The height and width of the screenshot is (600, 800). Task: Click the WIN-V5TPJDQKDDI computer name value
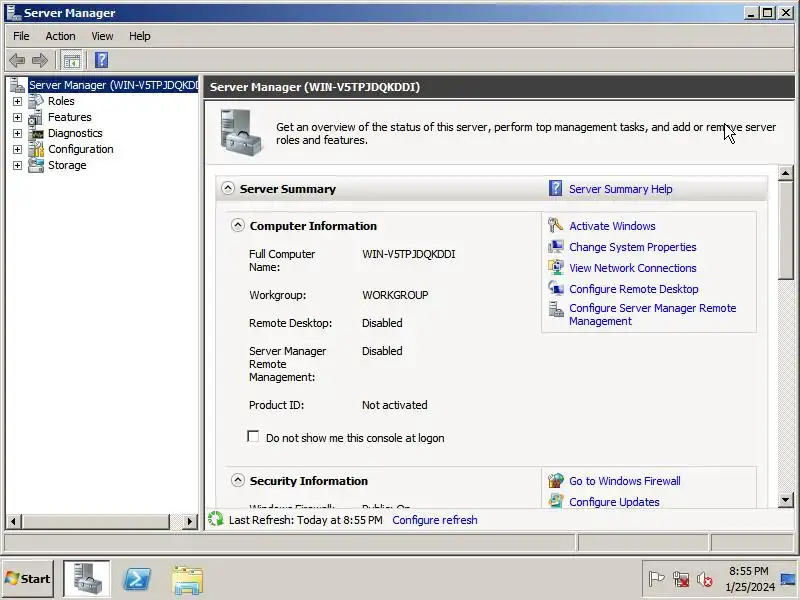[409, 254]
